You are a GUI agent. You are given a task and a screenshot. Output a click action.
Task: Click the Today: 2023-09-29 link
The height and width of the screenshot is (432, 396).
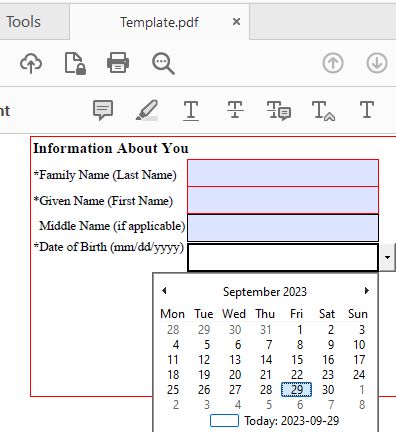pyautogui.click(x=292, y=421)
